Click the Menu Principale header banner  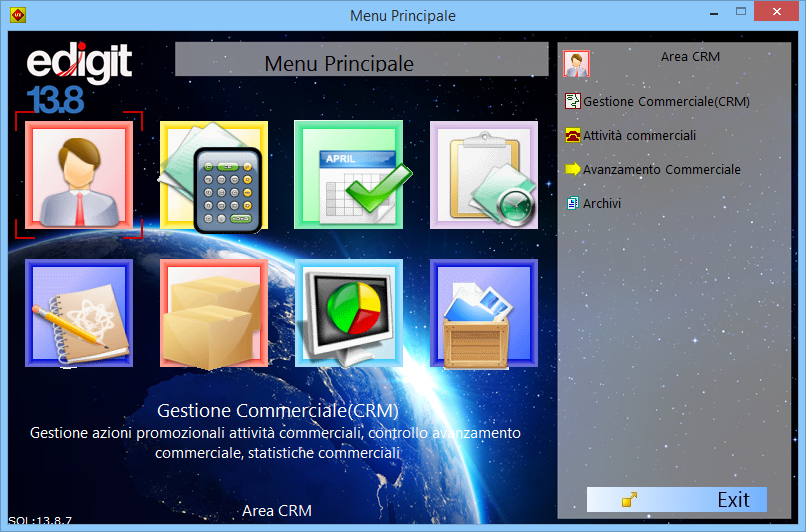point(339,61)
